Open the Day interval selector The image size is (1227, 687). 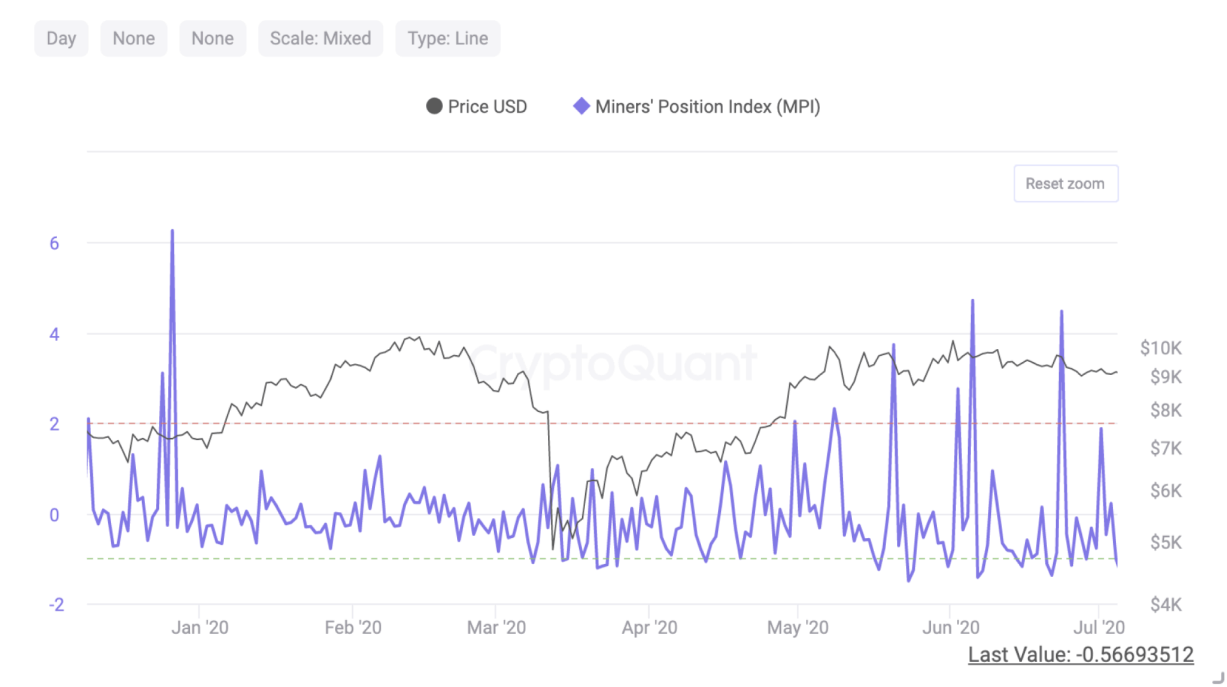[60, 38]
